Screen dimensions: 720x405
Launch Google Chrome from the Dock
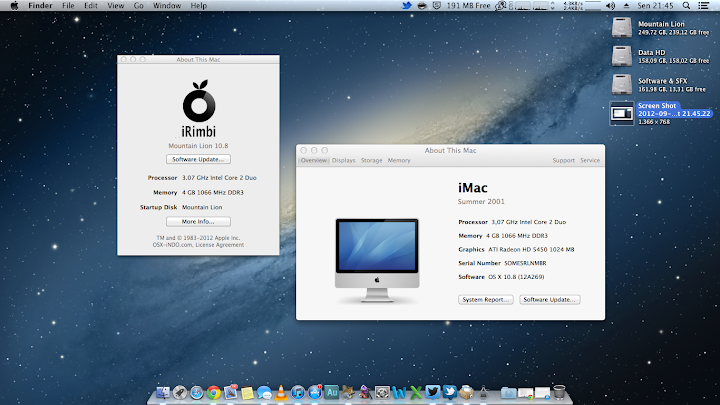point(214,393)
